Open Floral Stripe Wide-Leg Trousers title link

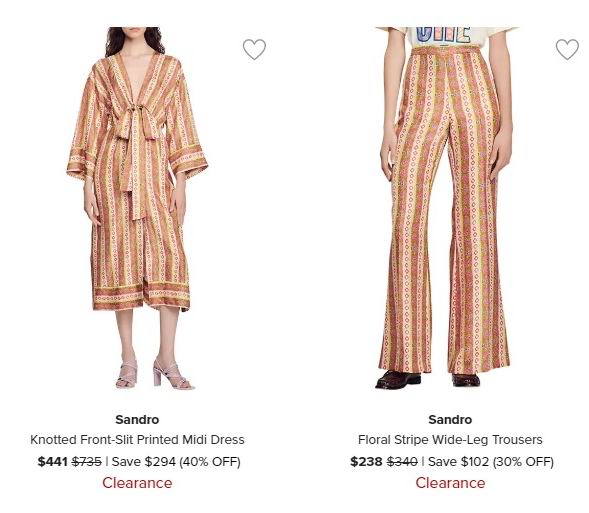click(450, 439)
